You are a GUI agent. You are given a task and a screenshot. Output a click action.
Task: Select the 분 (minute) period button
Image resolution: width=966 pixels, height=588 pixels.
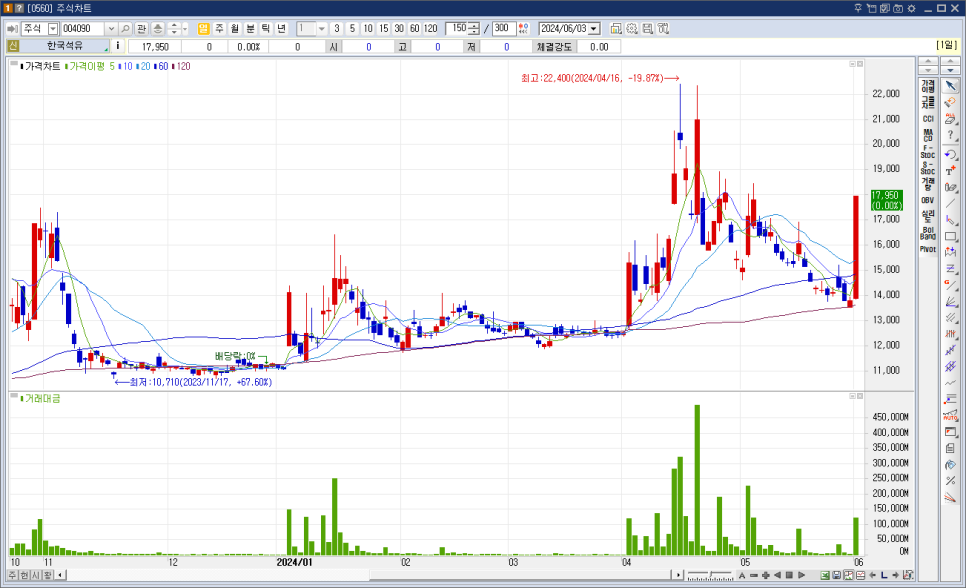[x=250, y=28]
